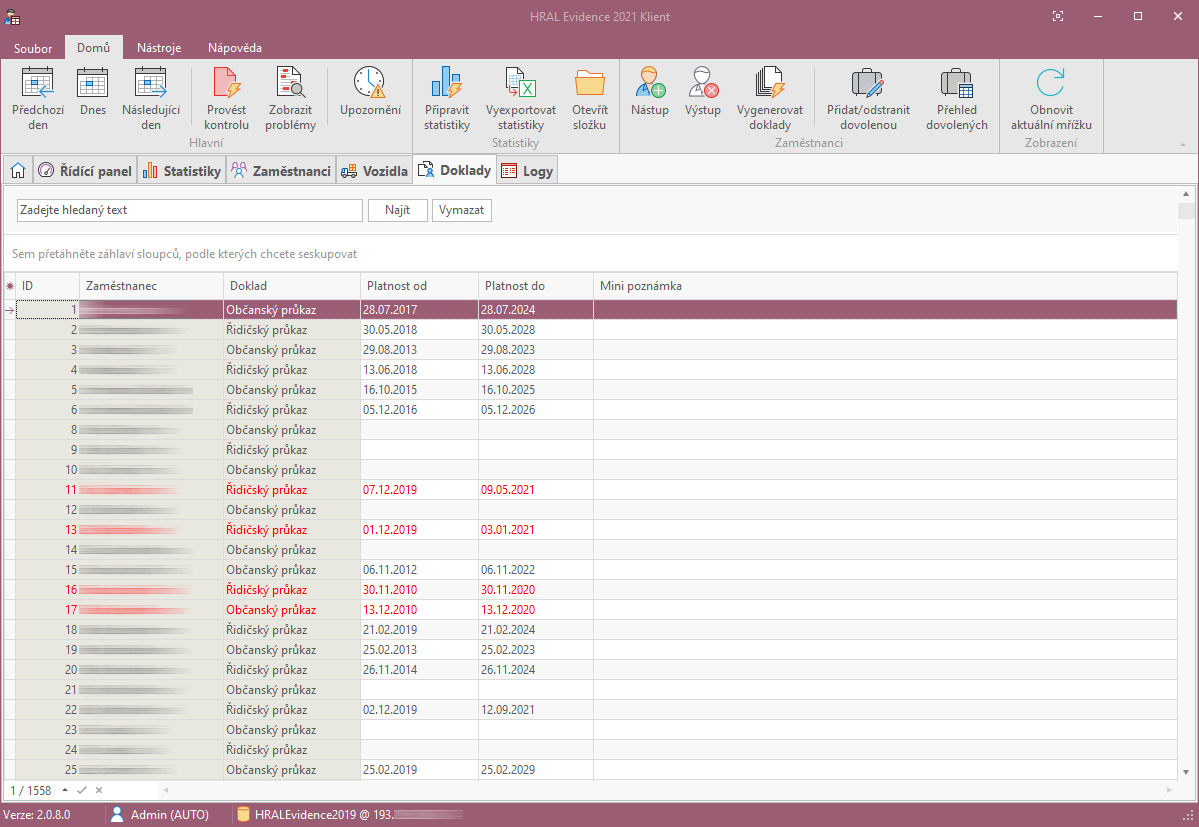Open the Statistiky tab
The image size is (1199, 827).
coord(182,170)
